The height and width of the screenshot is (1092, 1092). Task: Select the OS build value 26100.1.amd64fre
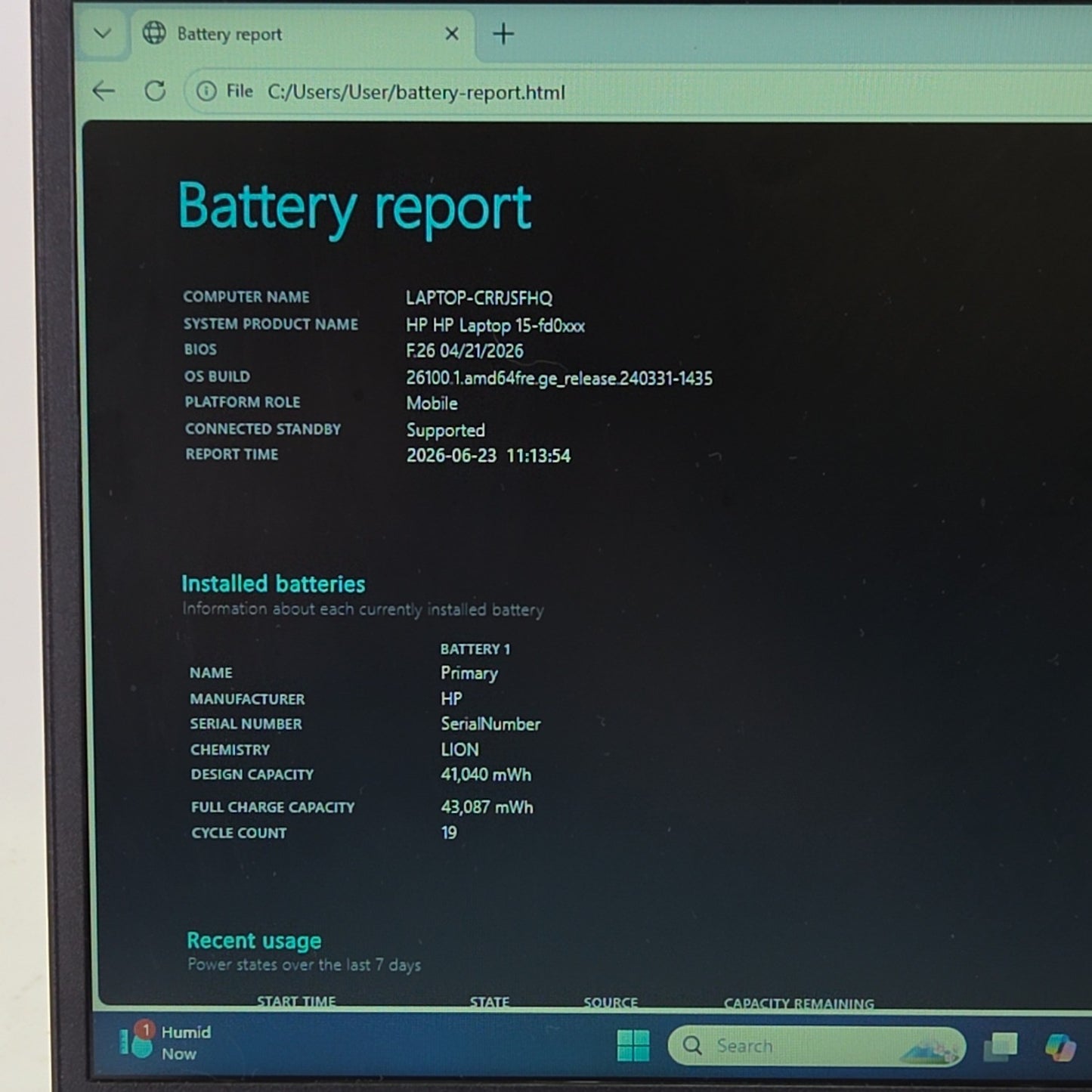tap(559, 378)
